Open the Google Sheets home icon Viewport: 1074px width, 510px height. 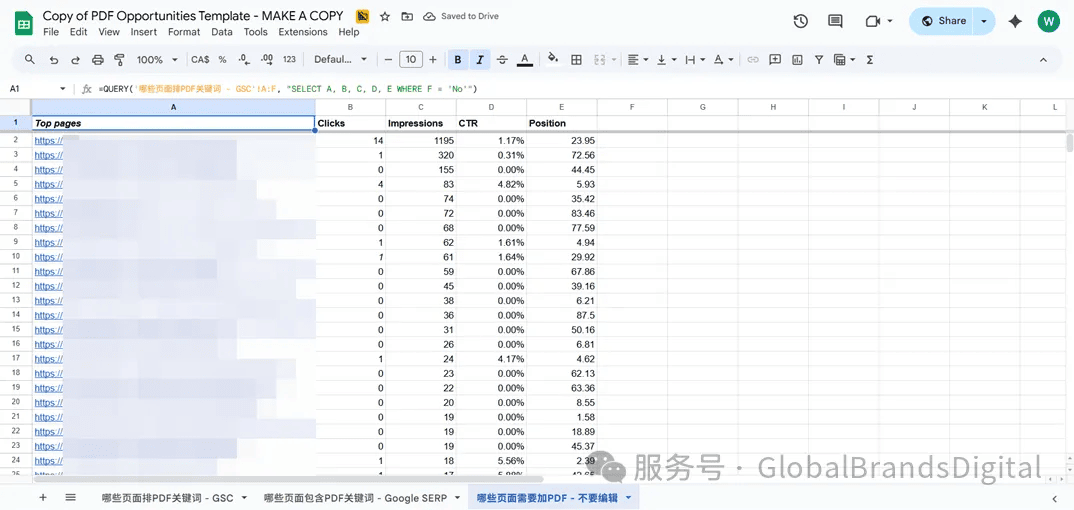(x=25, y=23)
